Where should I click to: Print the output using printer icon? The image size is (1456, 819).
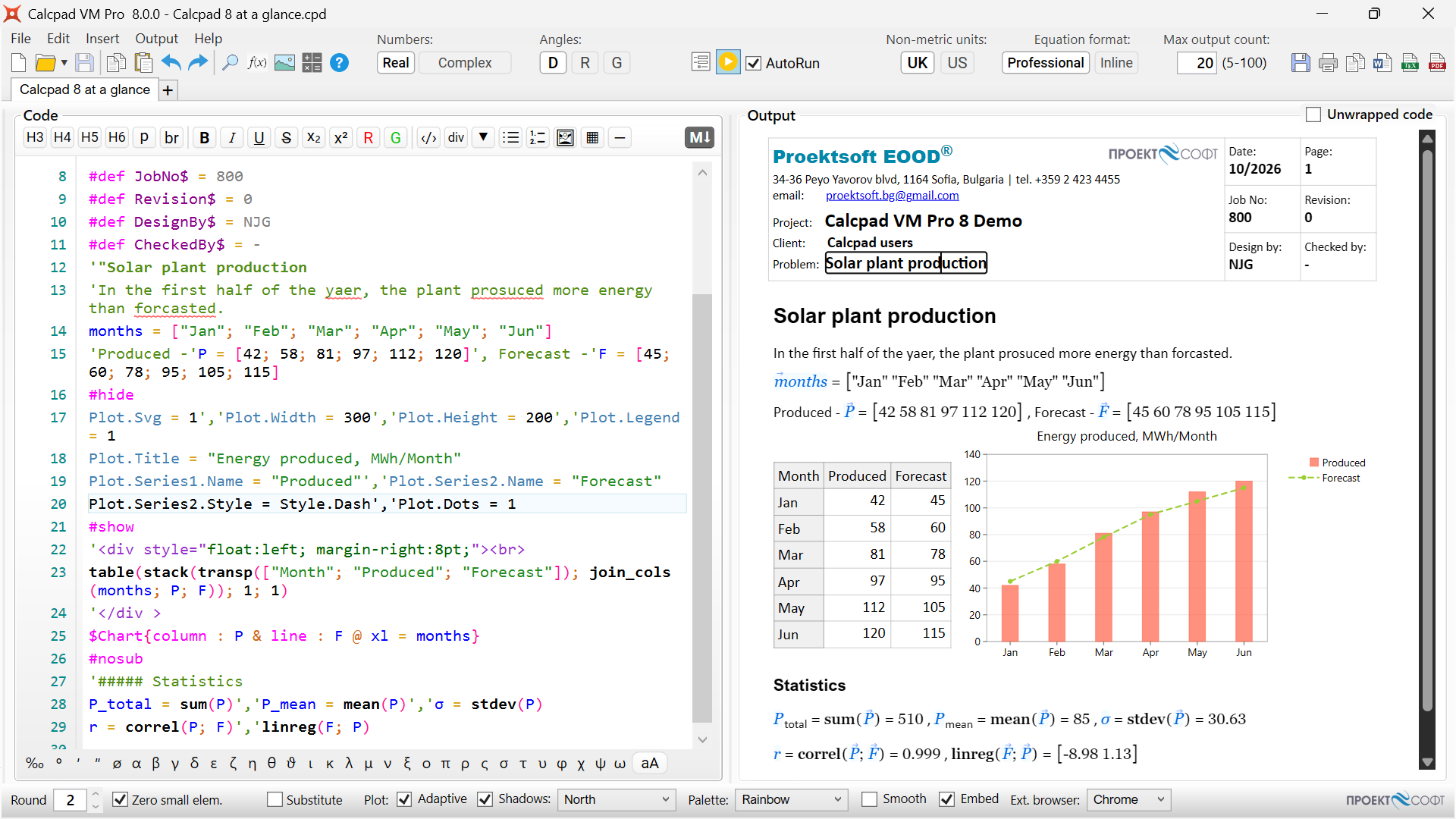[x=1328, y=63]
